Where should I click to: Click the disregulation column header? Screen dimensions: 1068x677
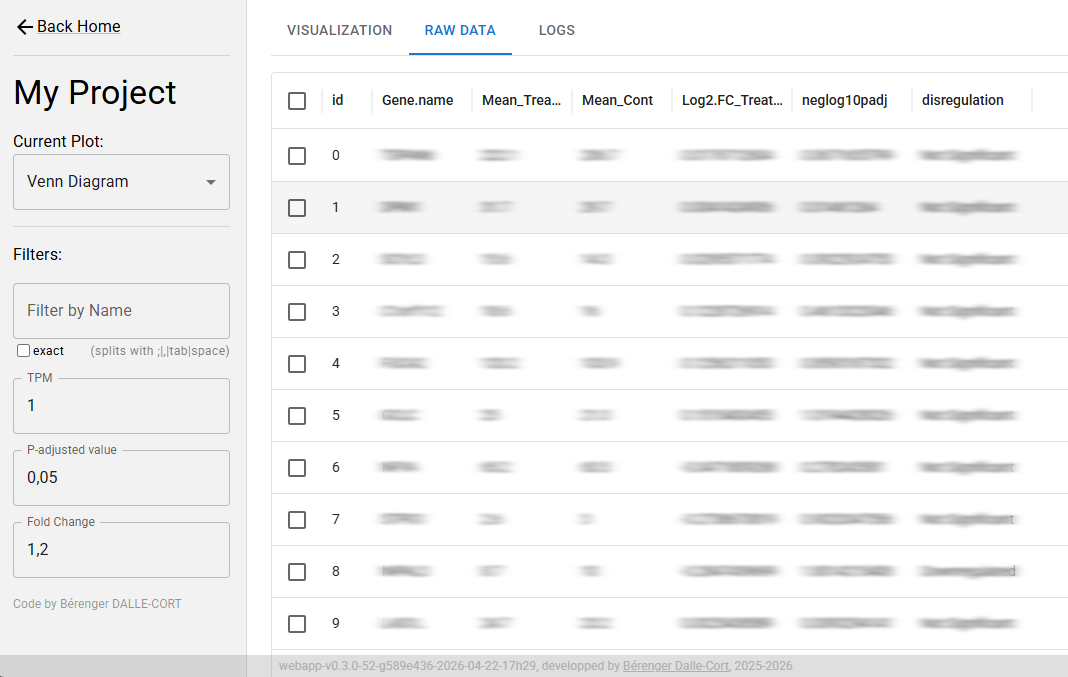pyautogui.click(x=962, y=101)
